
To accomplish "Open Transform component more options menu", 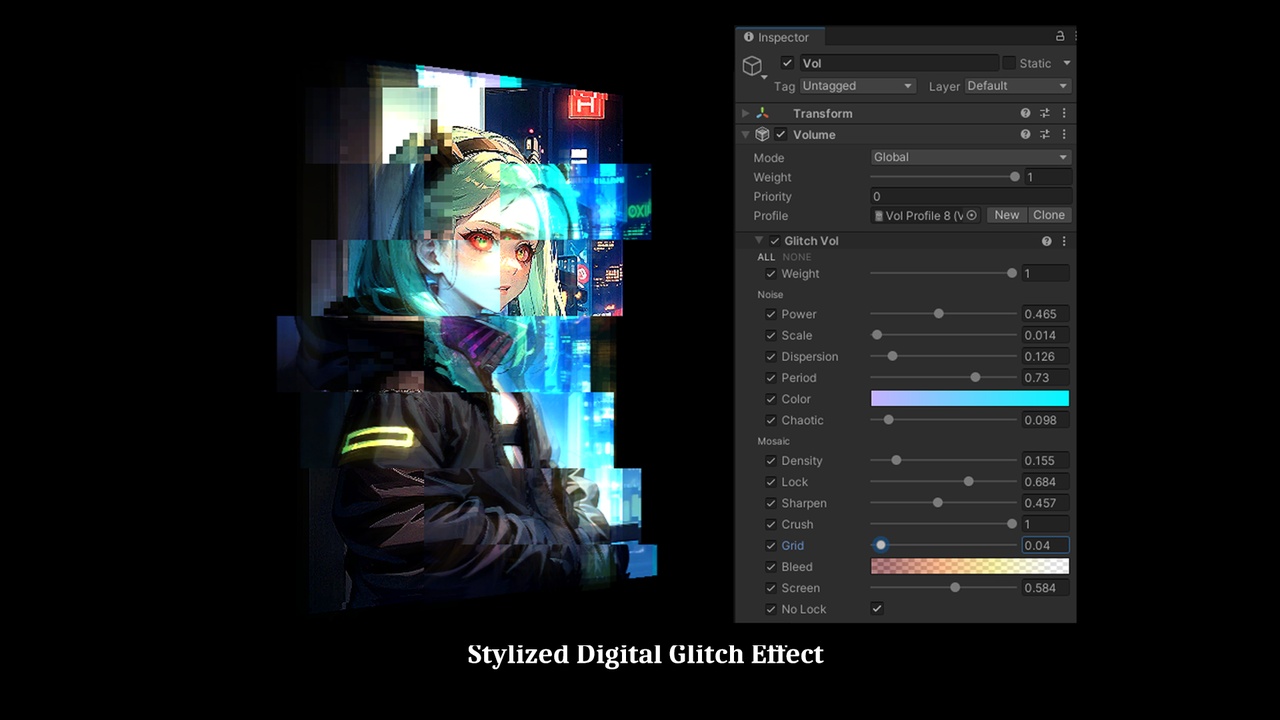I will pyautogui.click(x=1064, y=113).
